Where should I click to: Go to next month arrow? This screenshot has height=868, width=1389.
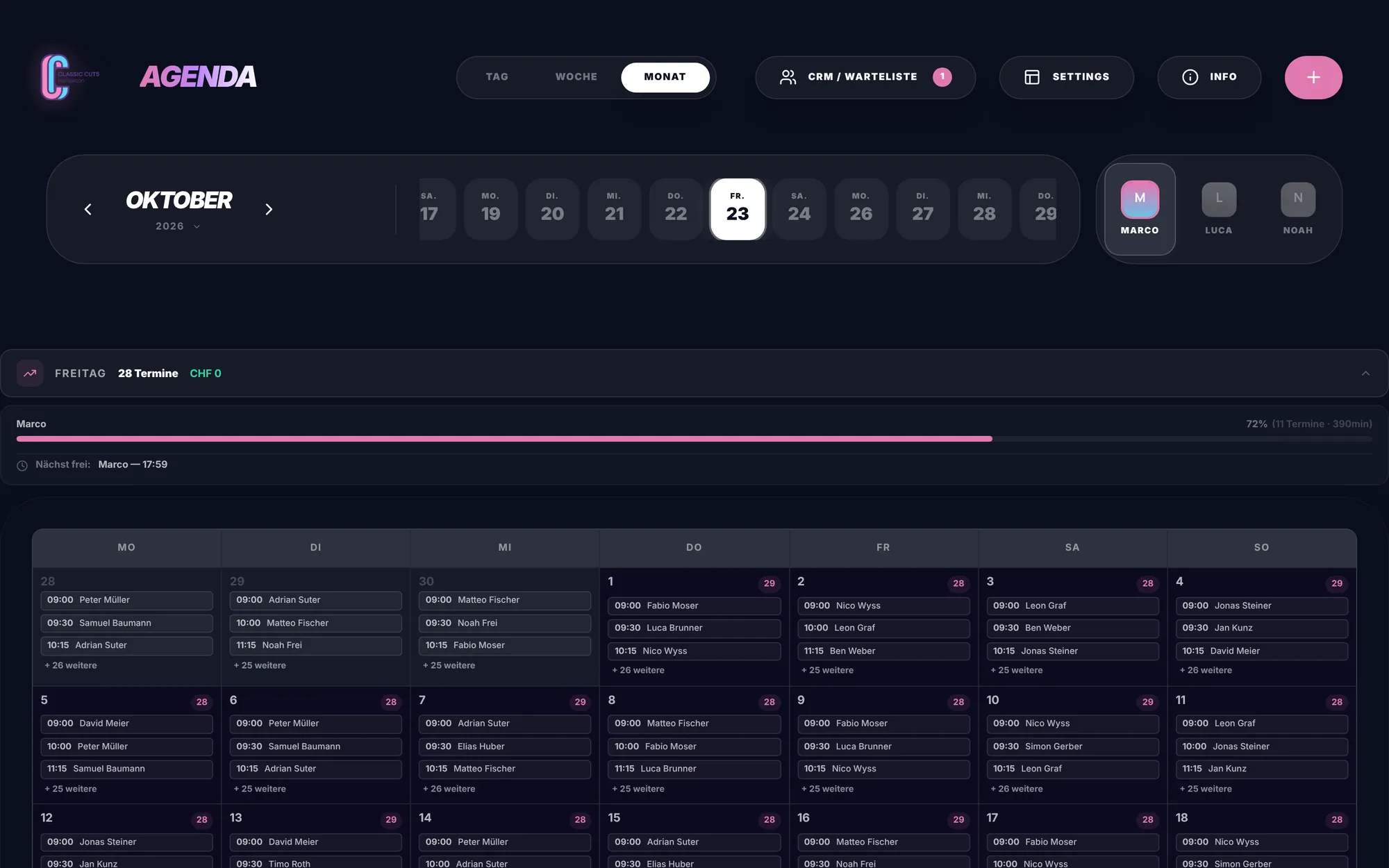[x=269, y=209]
